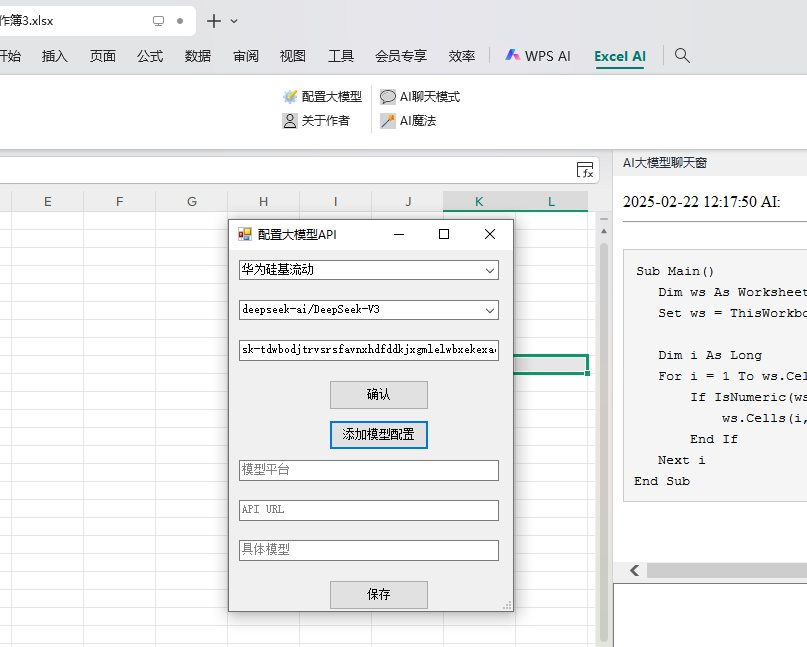Click the 确认 button
The width and height of the screenshot is (807, 647).
[x=379, y=395]
